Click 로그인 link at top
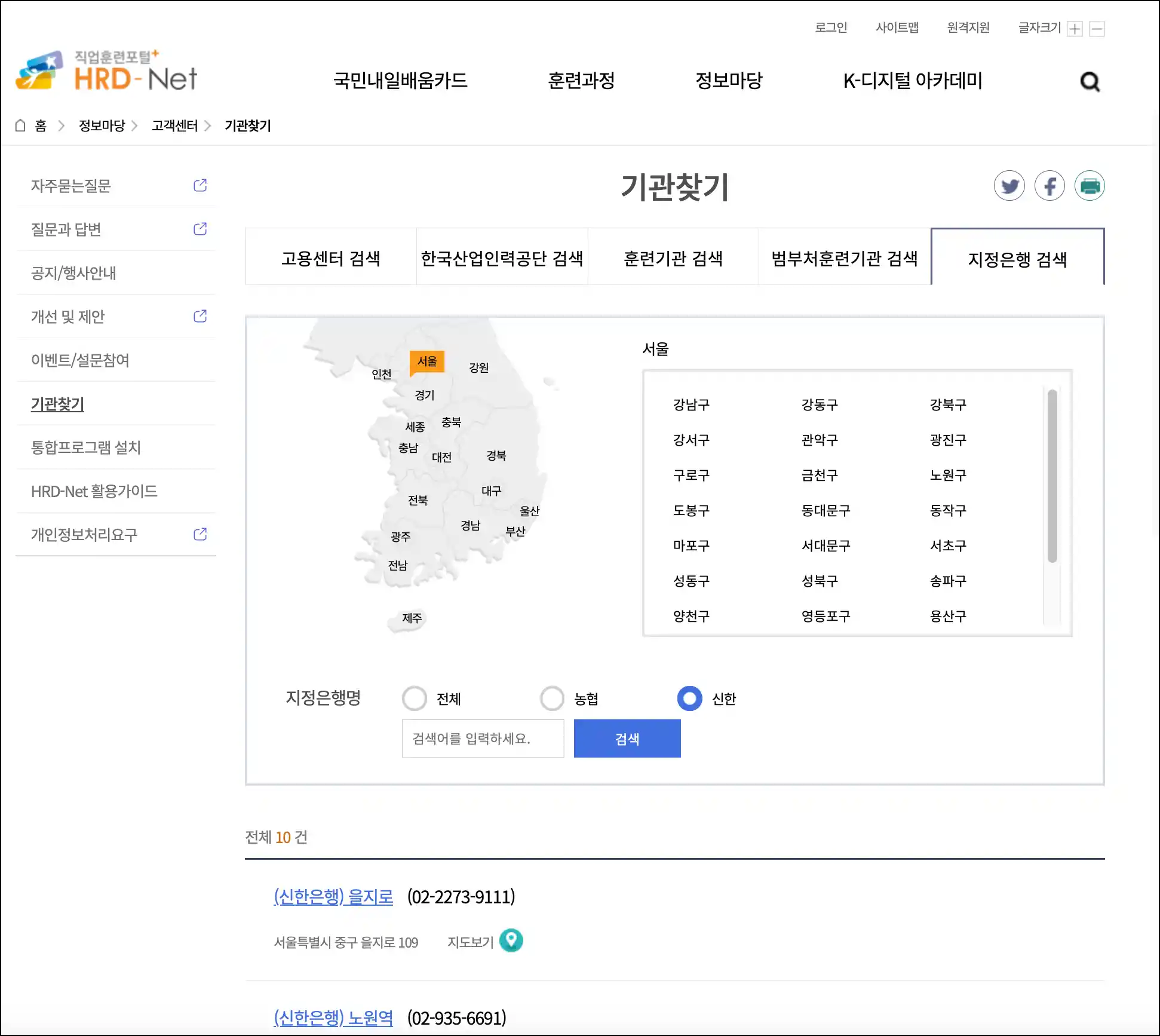Screen dimensions: 1160x1036 [831, 27]
